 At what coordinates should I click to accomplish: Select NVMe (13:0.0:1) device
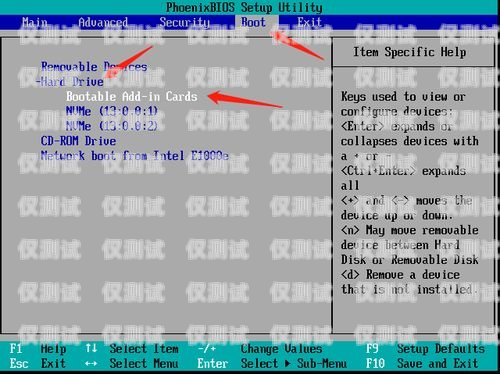click(112, 111)
